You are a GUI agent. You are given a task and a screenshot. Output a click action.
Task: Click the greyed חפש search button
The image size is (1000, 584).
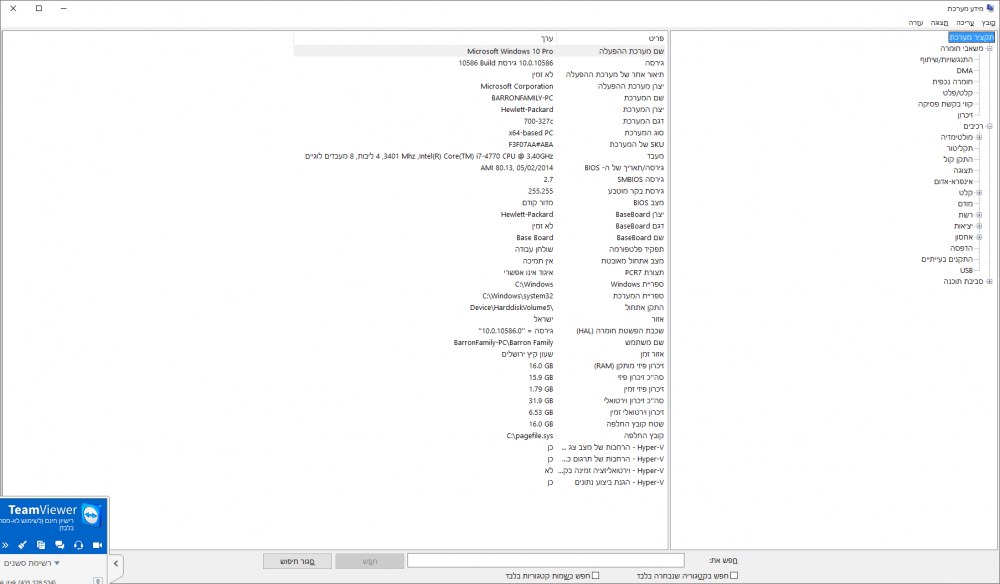370,561
